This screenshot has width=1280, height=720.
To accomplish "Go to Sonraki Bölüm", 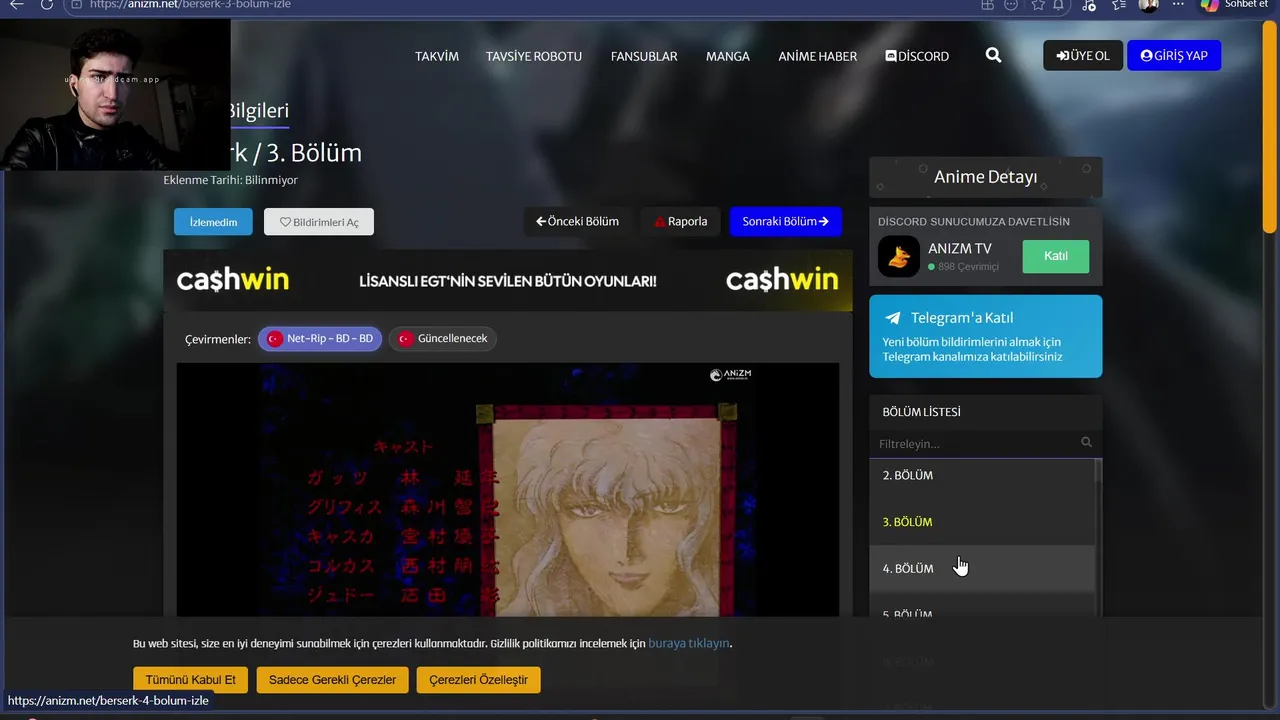I will pyautogui.click(x=785, y=221).
